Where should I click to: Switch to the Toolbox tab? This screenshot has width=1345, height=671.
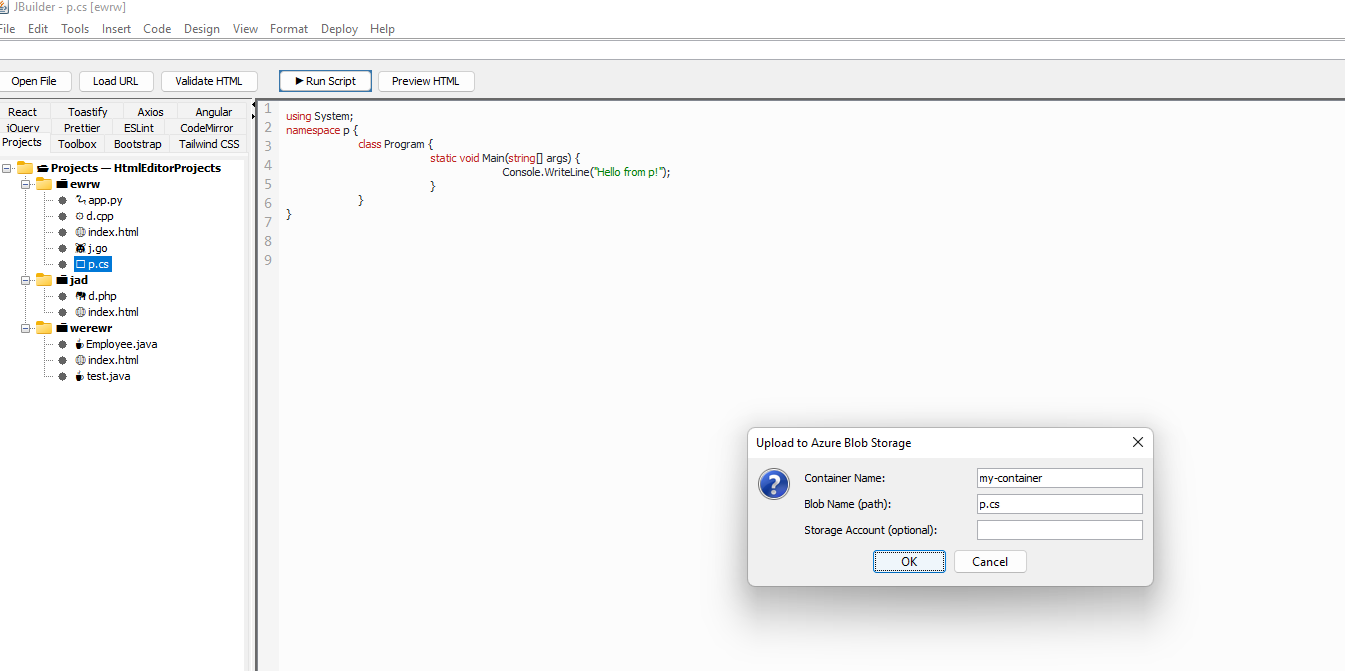77,144
